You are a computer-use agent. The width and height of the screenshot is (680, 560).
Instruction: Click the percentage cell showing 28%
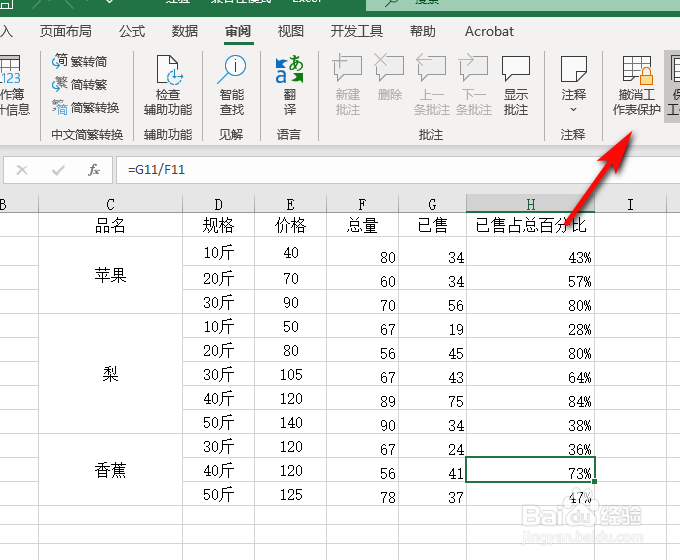tap(530, 326)
